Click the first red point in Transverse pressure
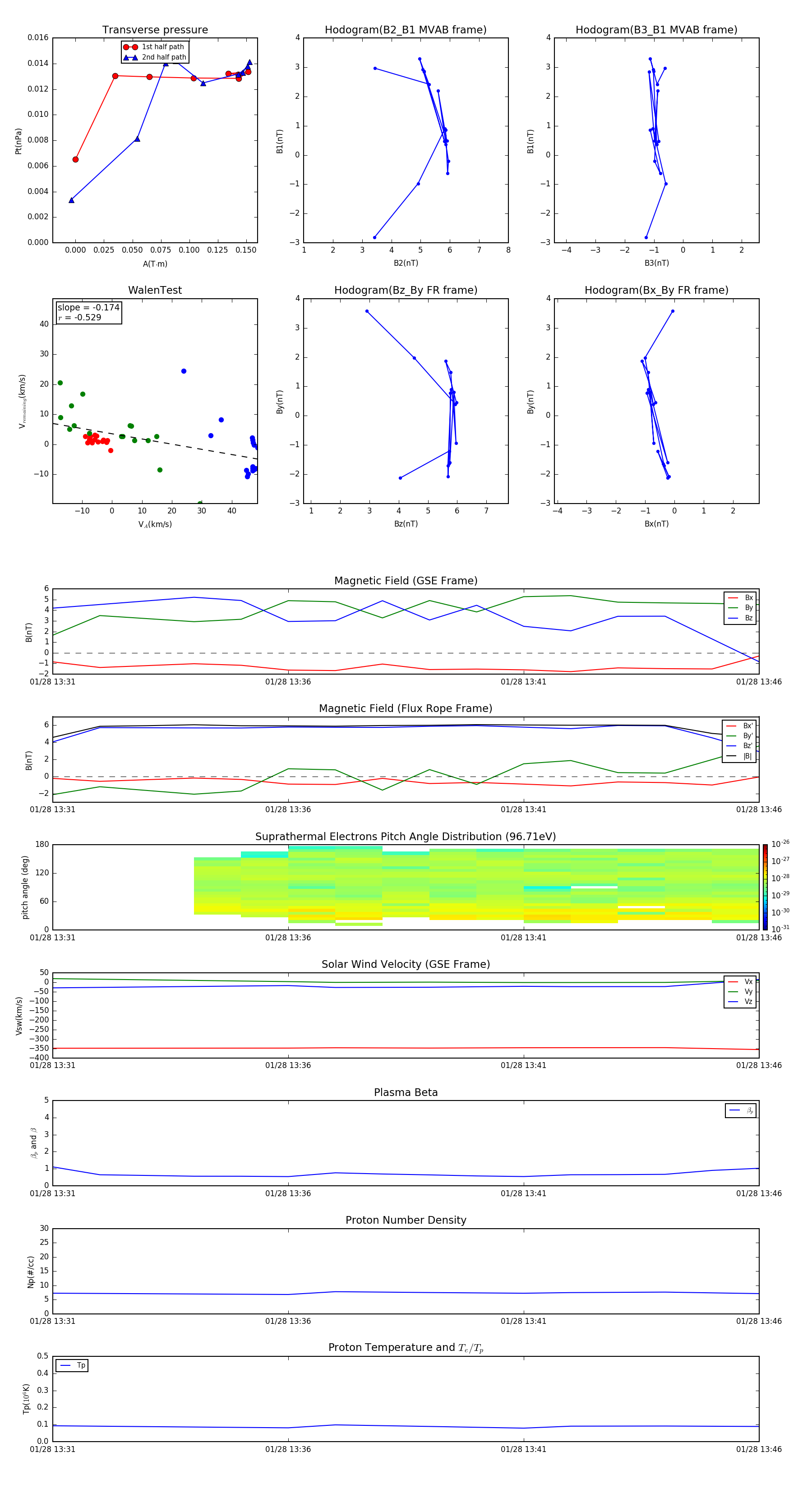Viewport: 812px width, 1489px height. click(75, 160)
